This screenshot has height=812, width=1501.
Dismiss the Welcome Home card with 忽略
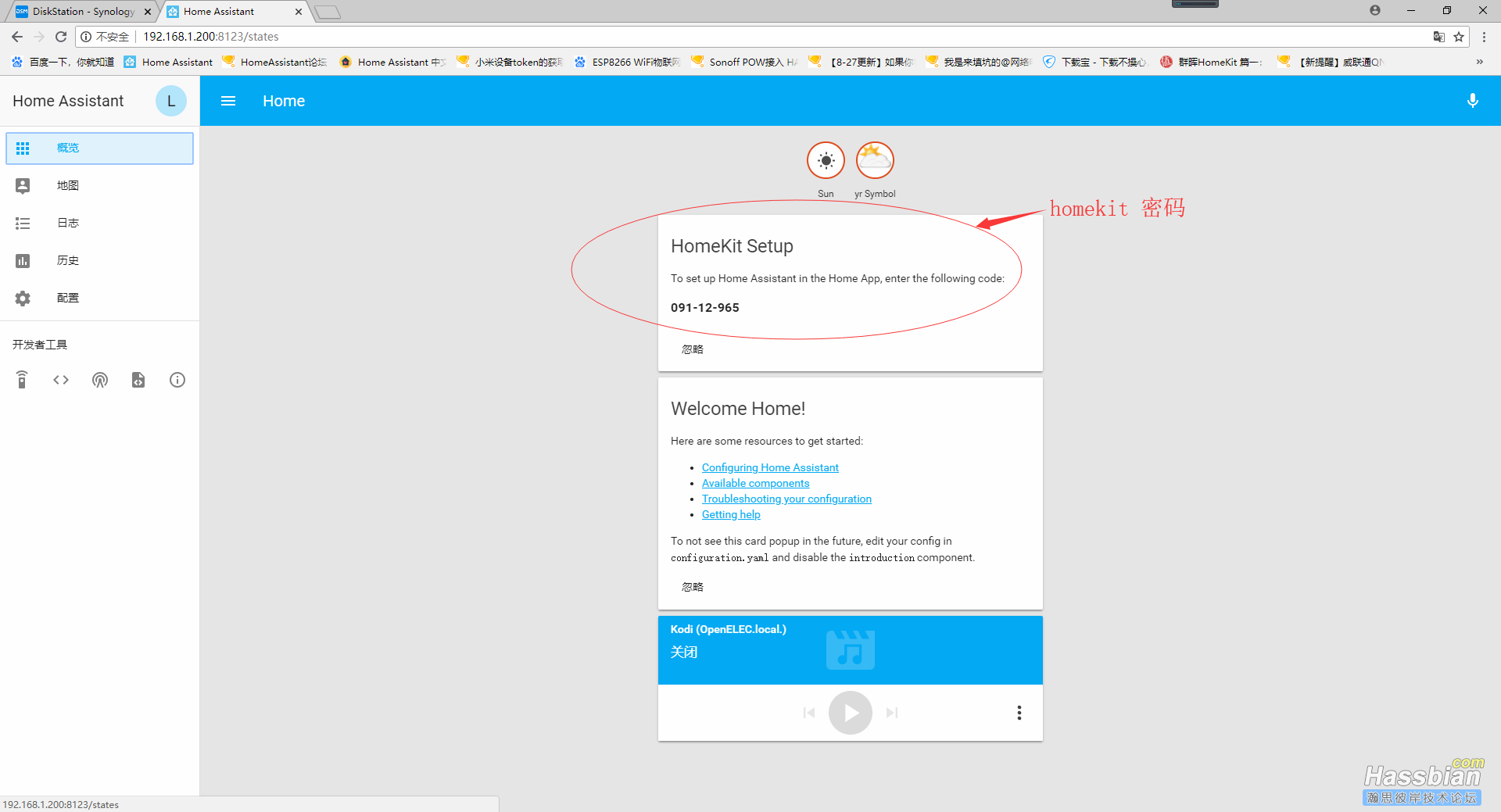pos(693,587)
